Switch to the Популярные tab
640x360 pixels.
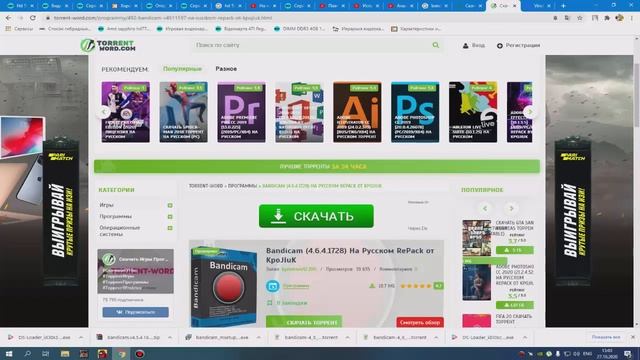[182, 69]
